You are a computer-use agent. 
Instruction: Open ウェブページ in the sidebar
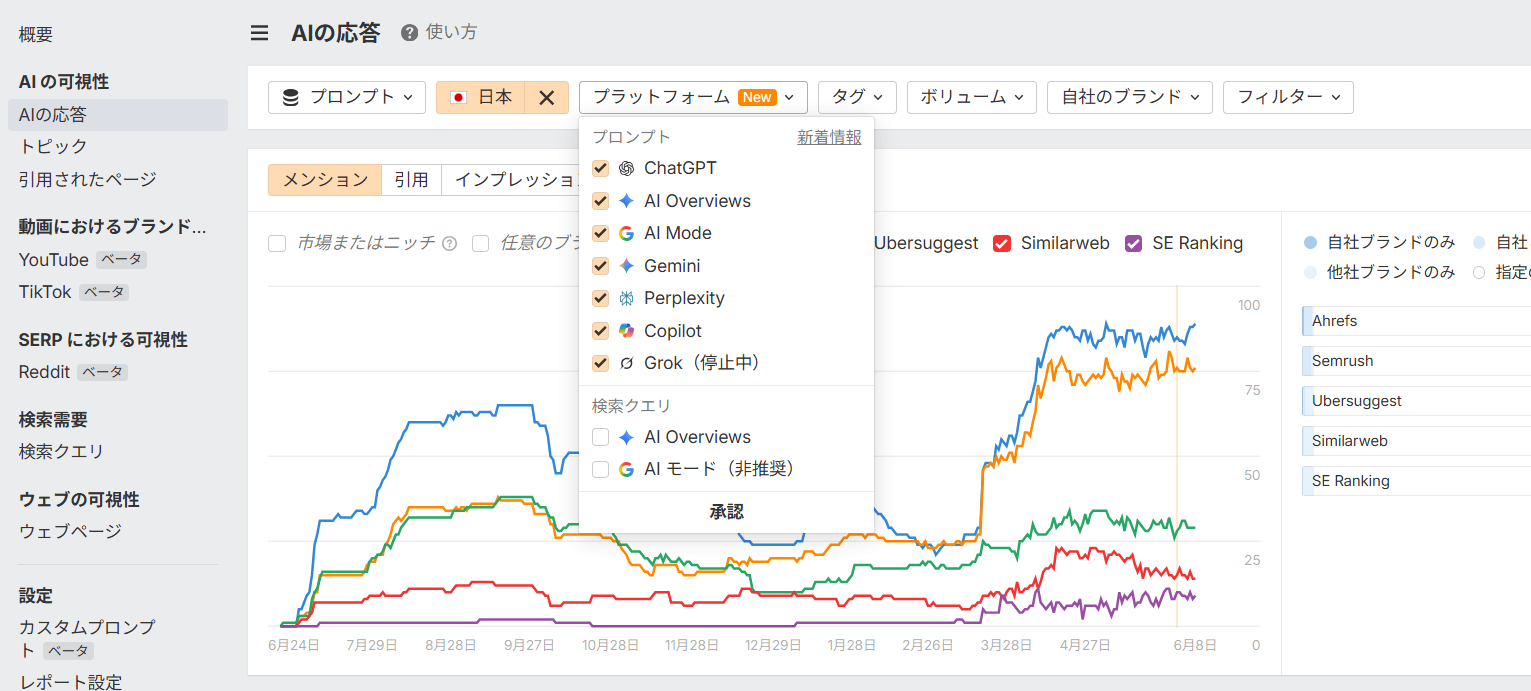[70, 532]
